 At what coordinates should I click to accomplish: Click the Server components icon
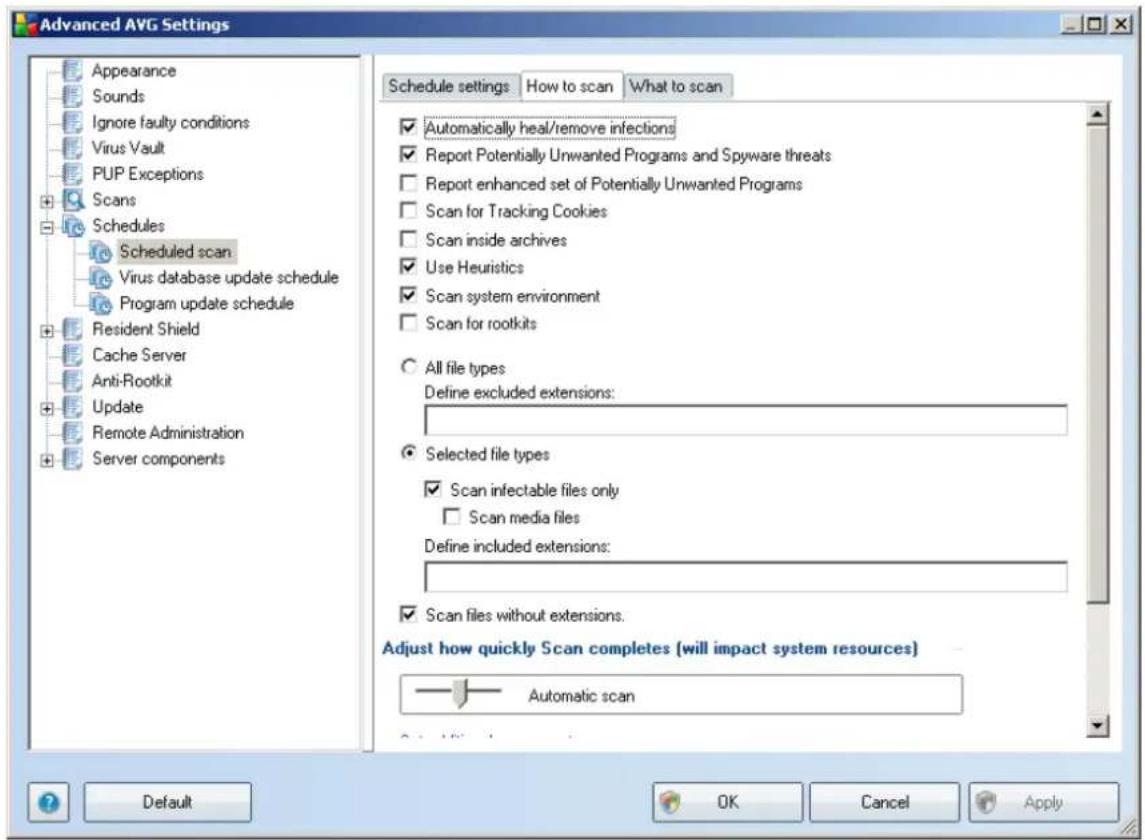tap(72, 459)
